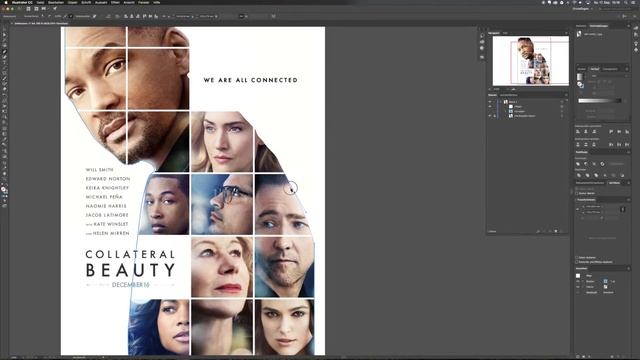Click the Navigator poster thumbnail preview
640x360 pixels.
click(x=531, y=61)
